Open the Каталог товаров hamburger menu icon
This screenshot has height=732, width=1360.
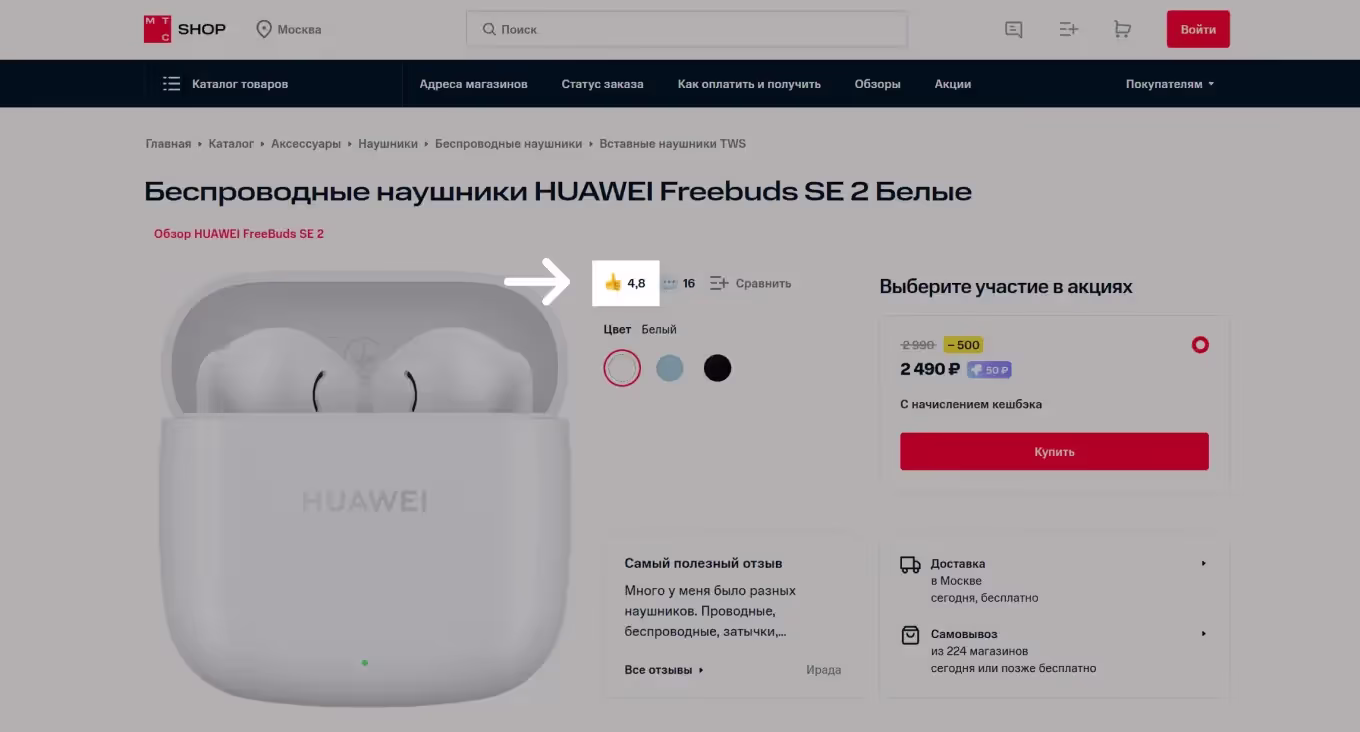172,84
